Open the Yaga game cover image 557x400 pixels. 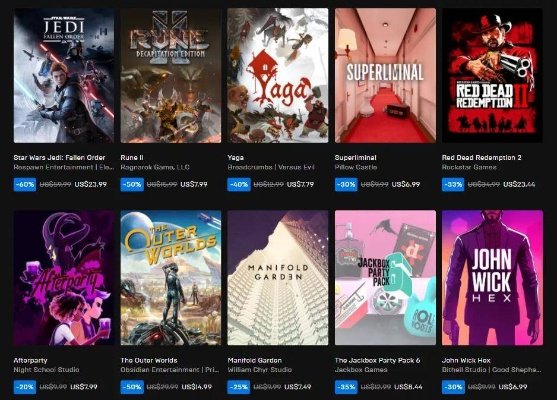pos(278,76)
